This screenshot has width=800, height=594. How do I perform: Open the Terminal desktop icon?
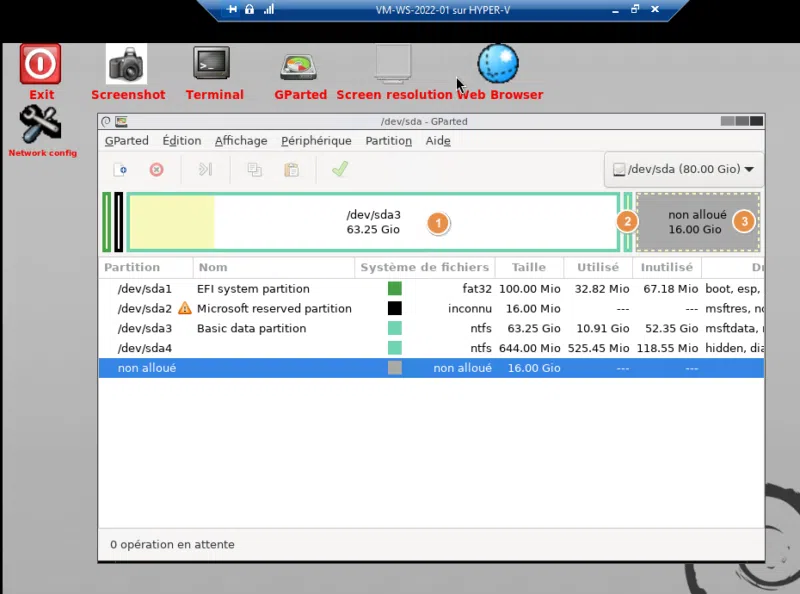[x=212, y=64]
